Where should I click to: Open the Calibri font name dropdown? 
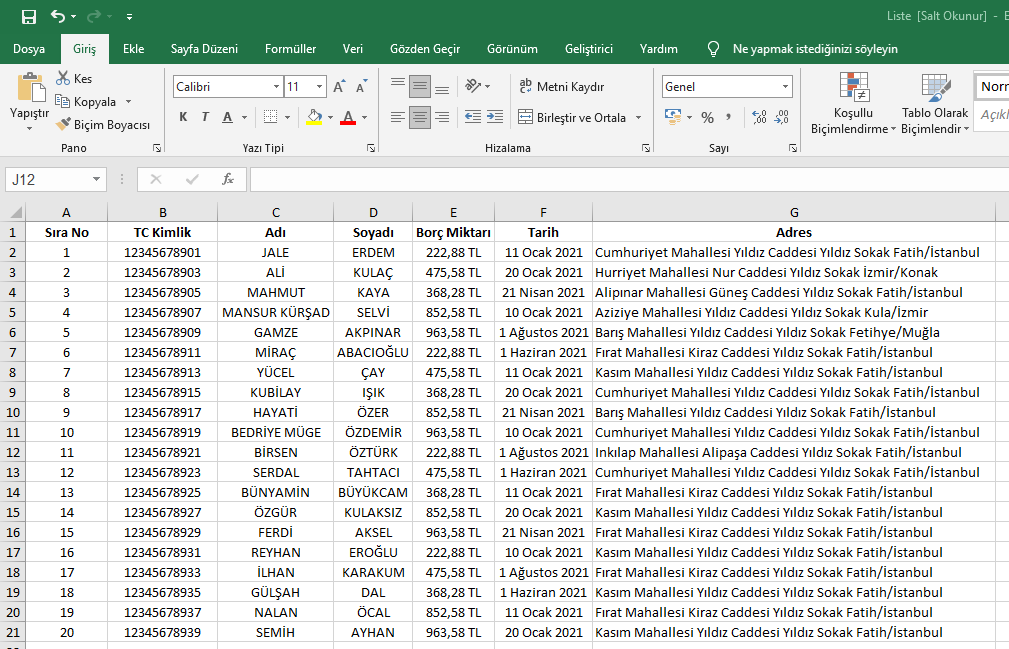276,87
